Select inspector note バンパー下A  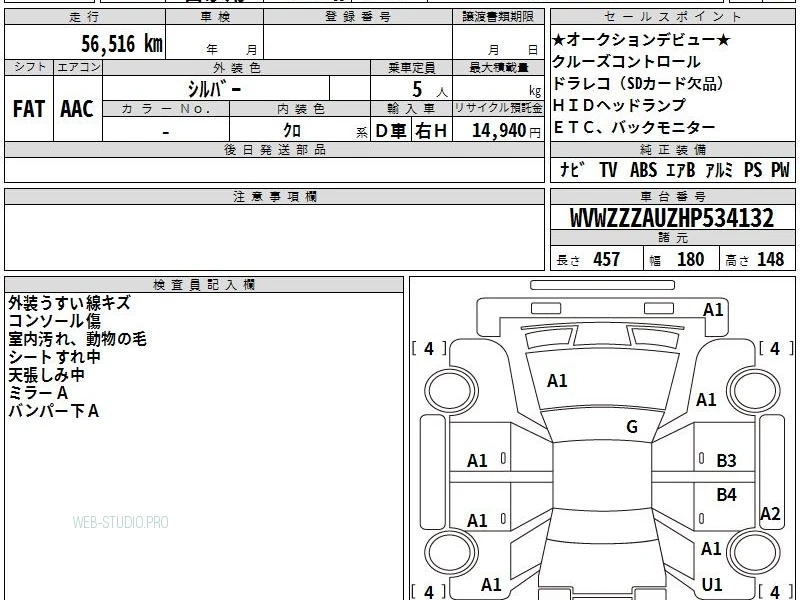click(x=54, y=411)
